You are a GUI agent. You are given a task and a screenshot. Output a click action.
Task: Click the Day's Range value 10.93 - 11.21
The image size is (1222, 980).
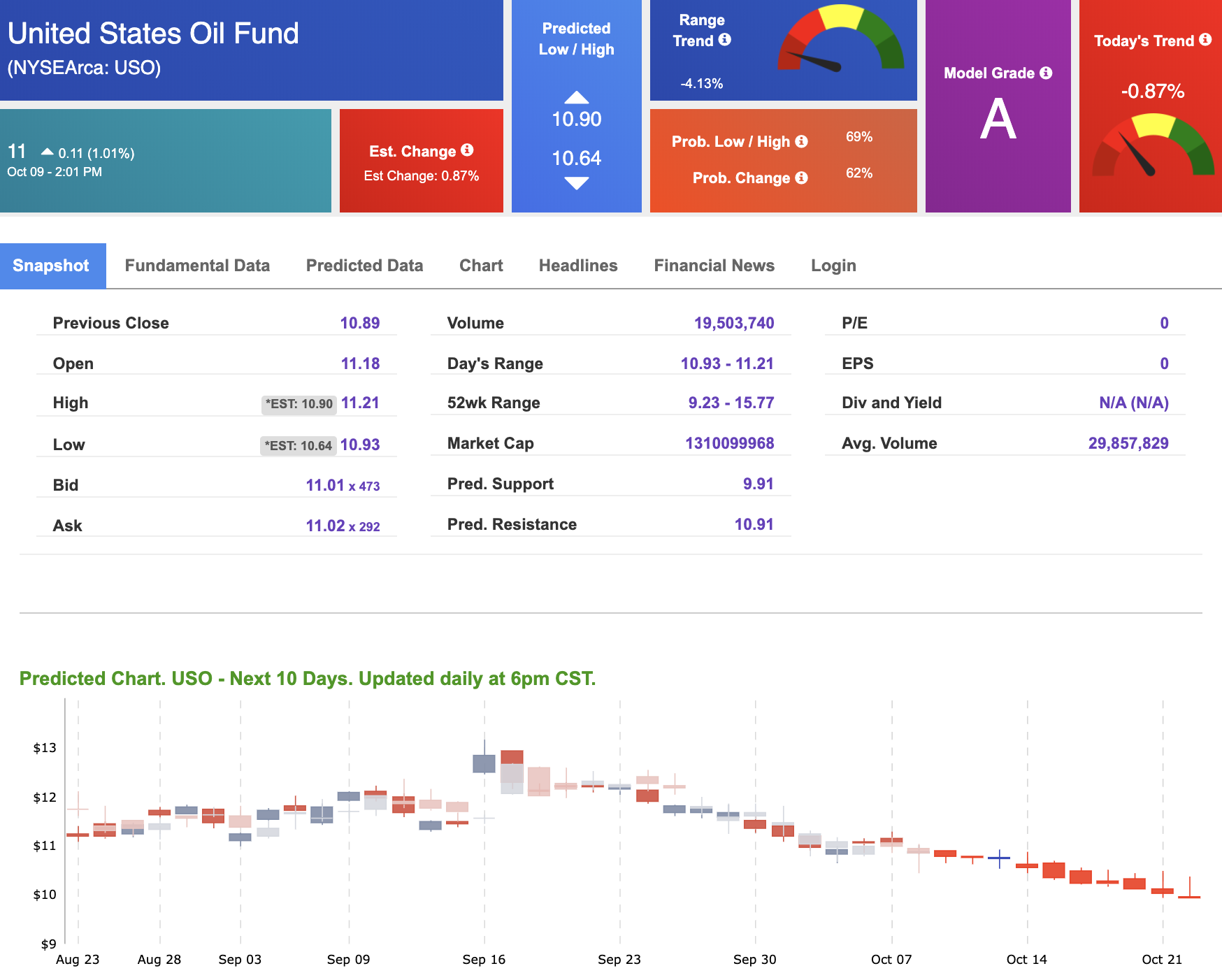[727, 363]
